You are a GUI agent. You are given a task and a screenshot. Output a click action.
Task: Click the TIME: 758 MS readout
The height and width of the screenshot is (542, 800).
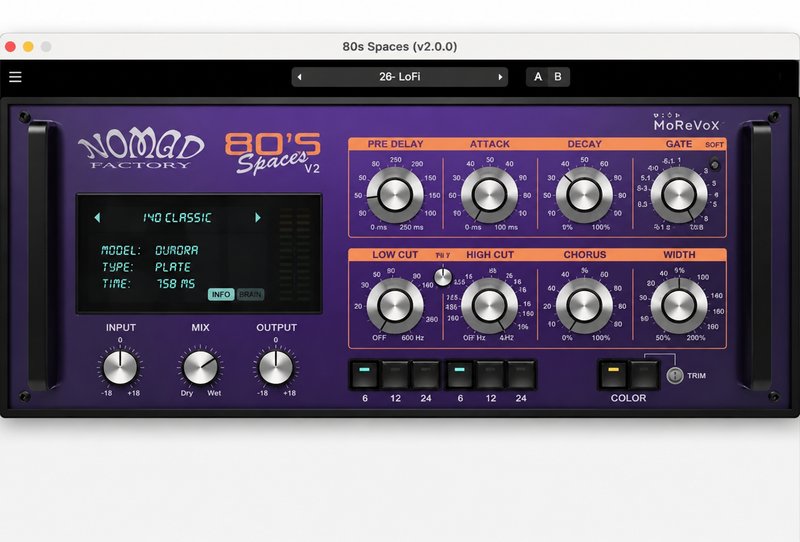[x=148, y=284]
